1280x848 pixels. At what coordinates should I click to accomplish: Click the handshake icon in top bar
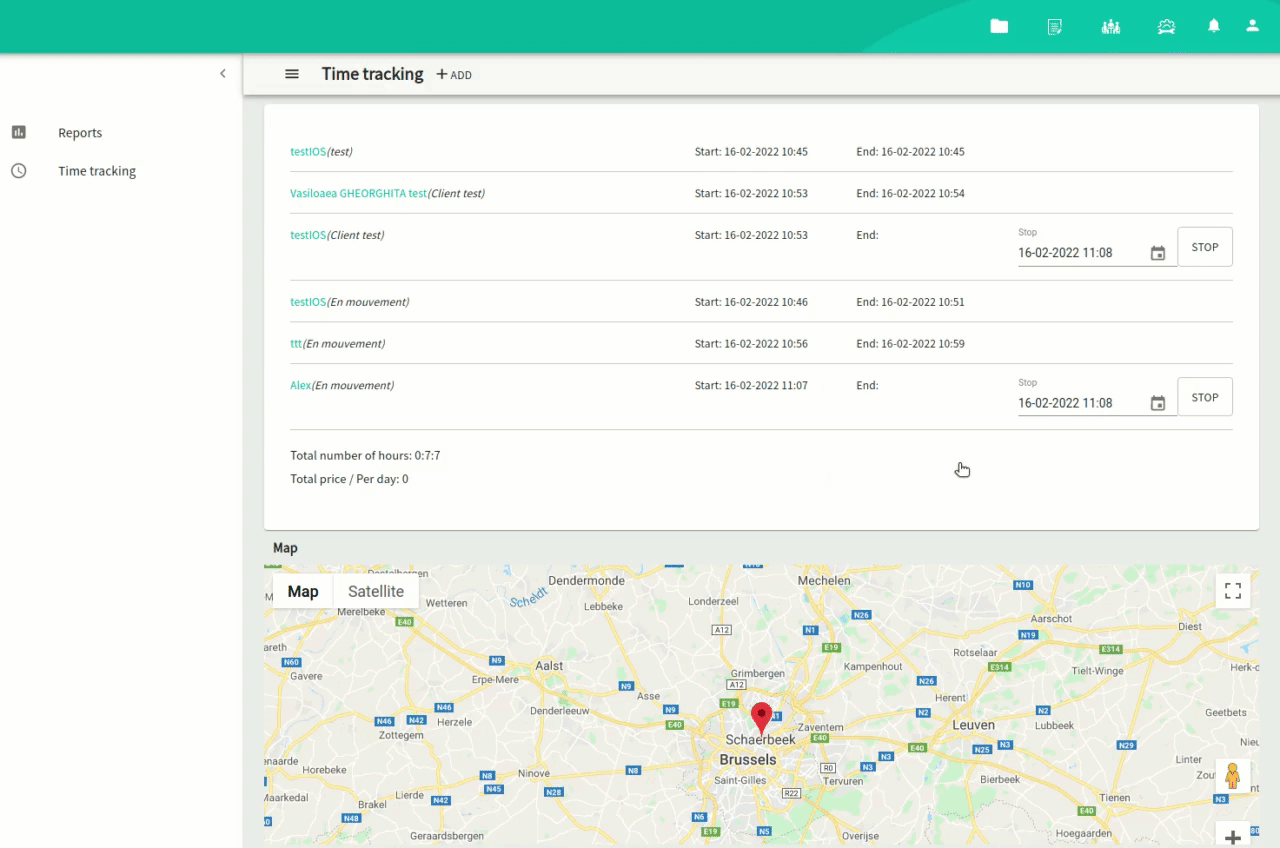(x=1166, y=27)
